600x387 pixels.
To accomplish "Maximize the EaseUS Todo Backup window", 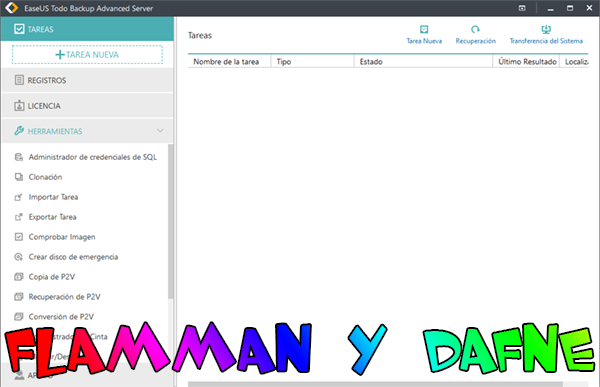I will 570,8.
